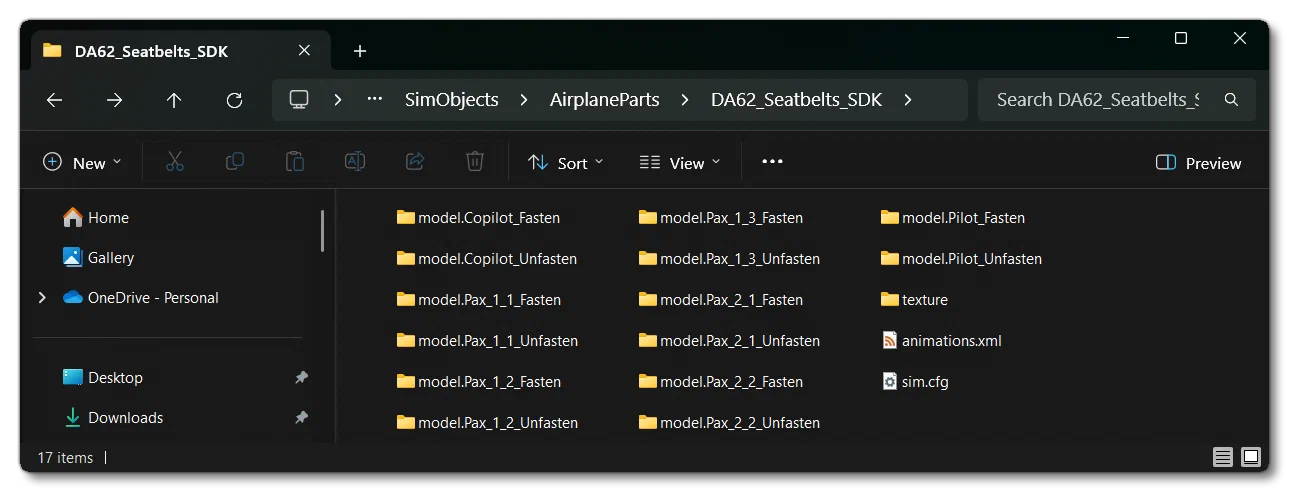The height and width of the screenshot is (492, 1289).
Task: Select model.Pax_1_3_Unfasten folder
Action: point(729,259)
